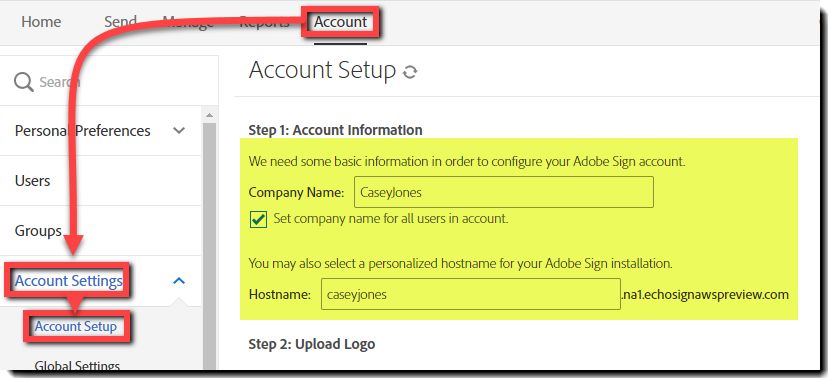Open the Account tab
The height and width of the screenshot is (378, 828).
pos(341,22)
